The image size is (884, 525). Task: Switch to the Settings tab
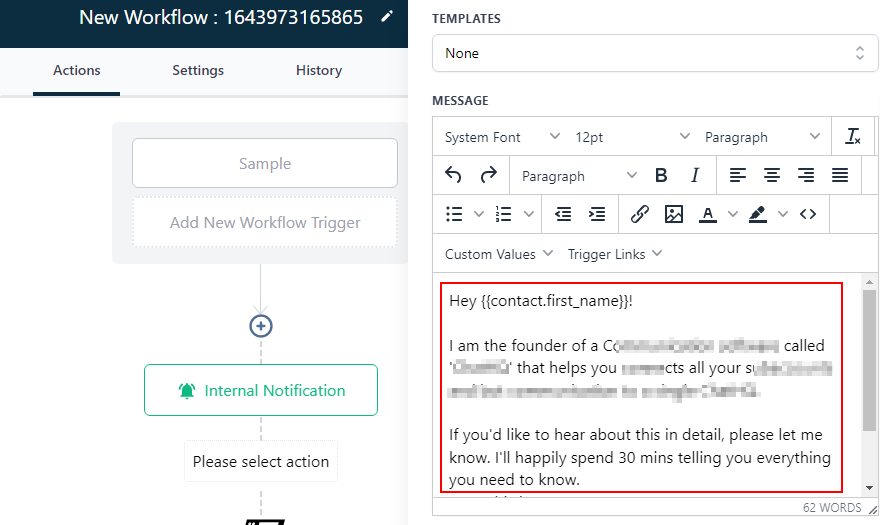click(x=198, y=70)
